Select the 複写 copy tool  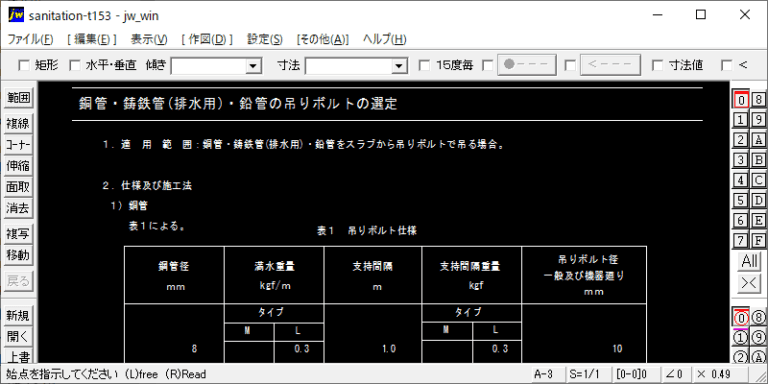click(x=19, y=234)
